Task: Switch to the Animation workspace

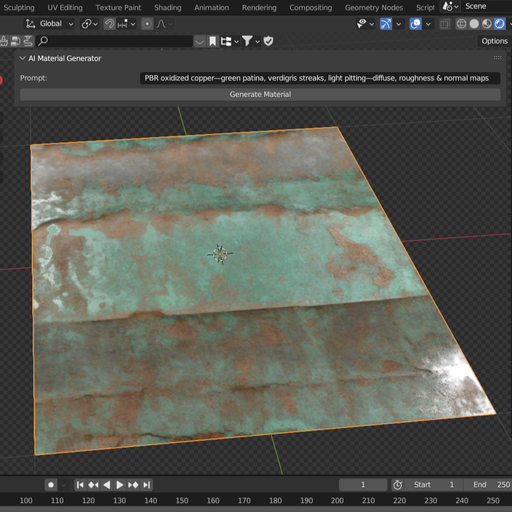Action: (x=211, y=7)
